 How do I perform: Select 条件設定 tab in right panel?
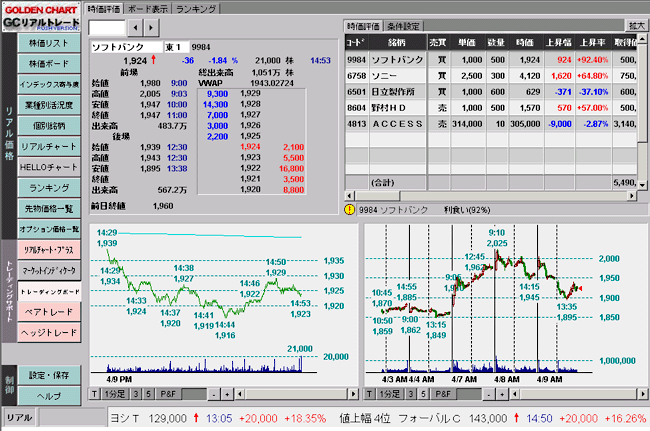pos(403,27)
